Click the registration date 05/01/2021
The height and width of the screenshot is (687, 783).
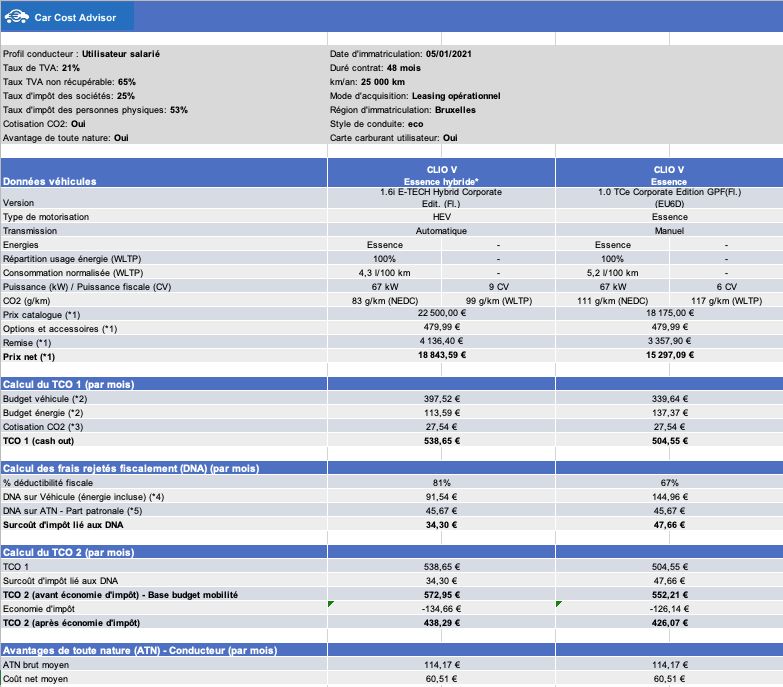(x=448, y=54)
